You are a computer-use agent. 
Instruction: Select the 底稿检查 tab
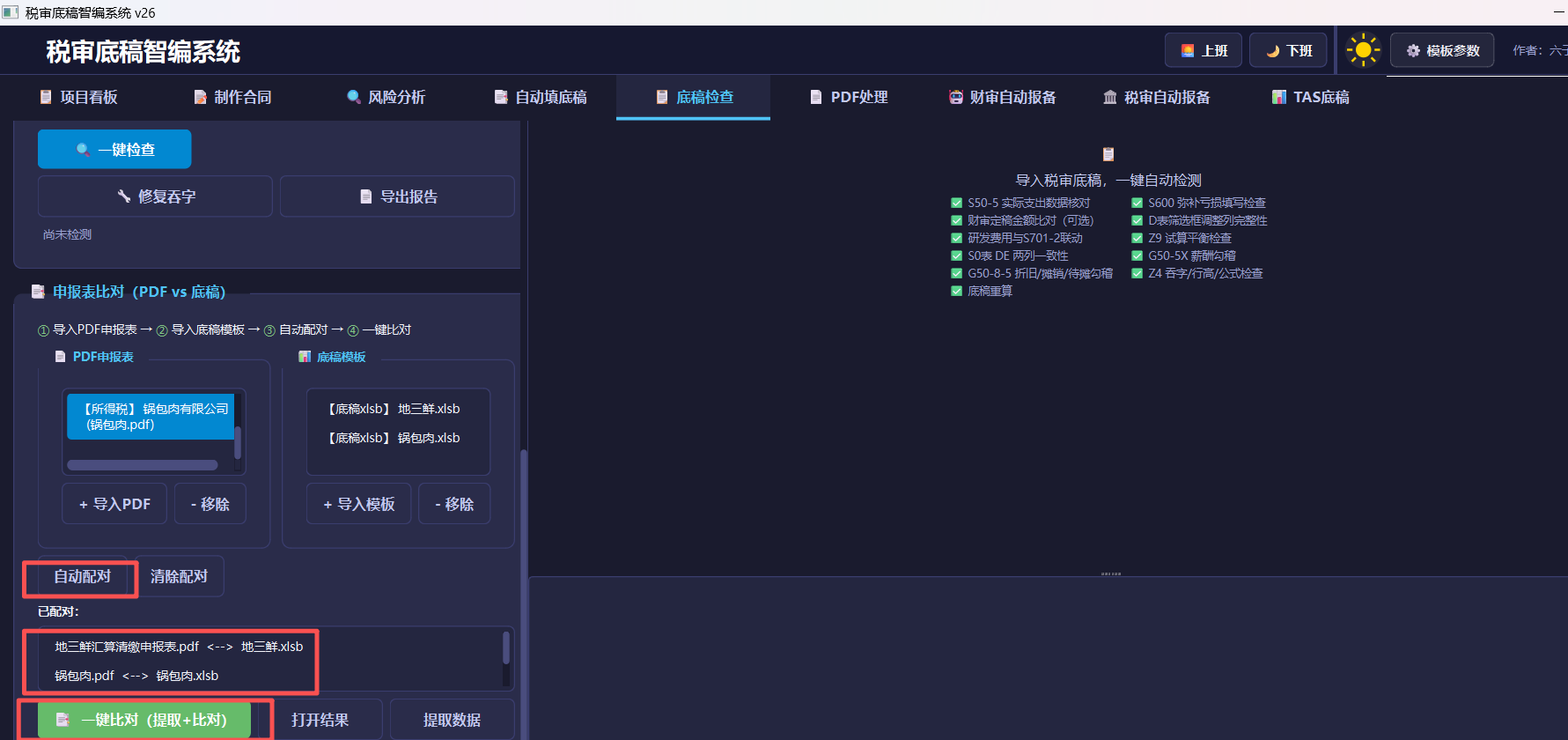(x=694, y=97)
